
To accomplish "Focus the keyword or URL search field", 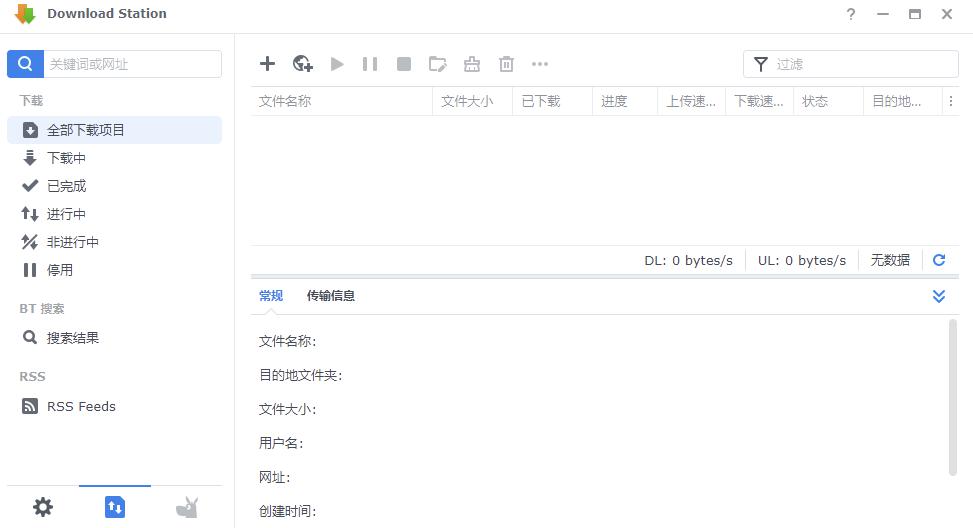I will click(132, 64).
